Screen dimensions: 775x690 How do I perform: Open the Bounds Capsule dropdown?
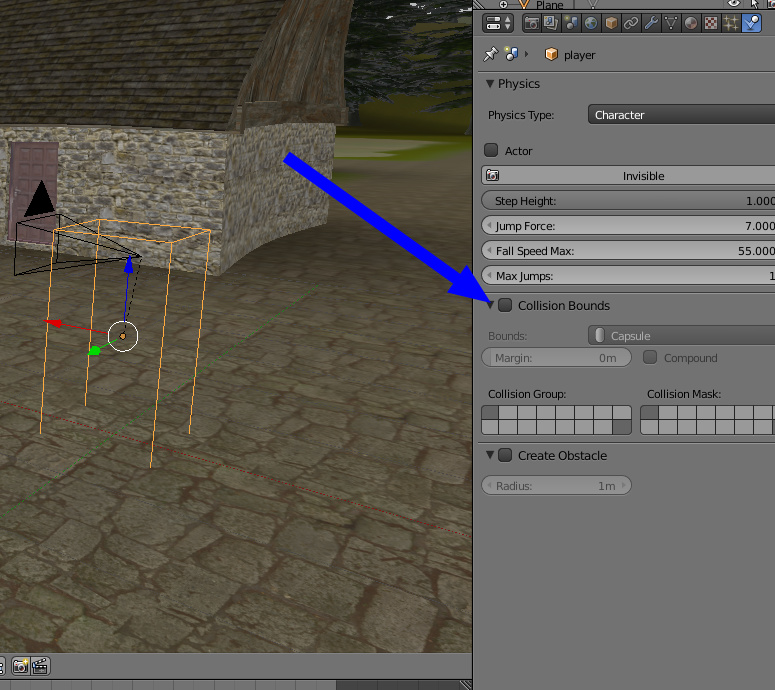click(x=682, y=336)
